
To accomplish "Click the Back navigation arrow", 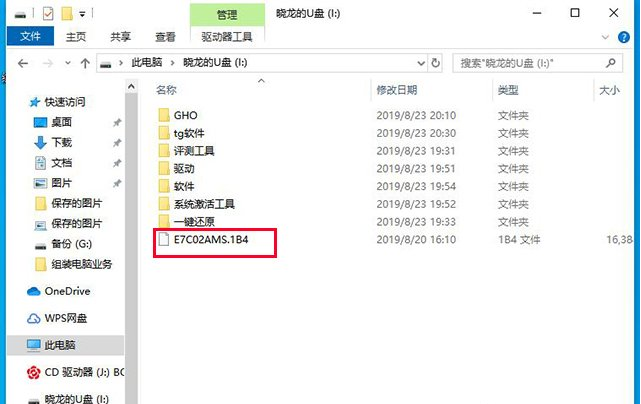I will (23, 63).
